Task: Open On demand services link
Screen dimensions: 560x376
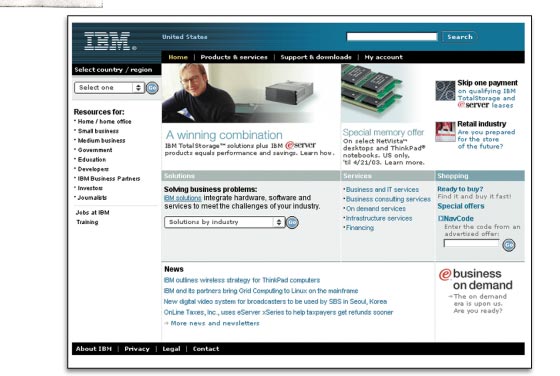Action: [375, 209]
